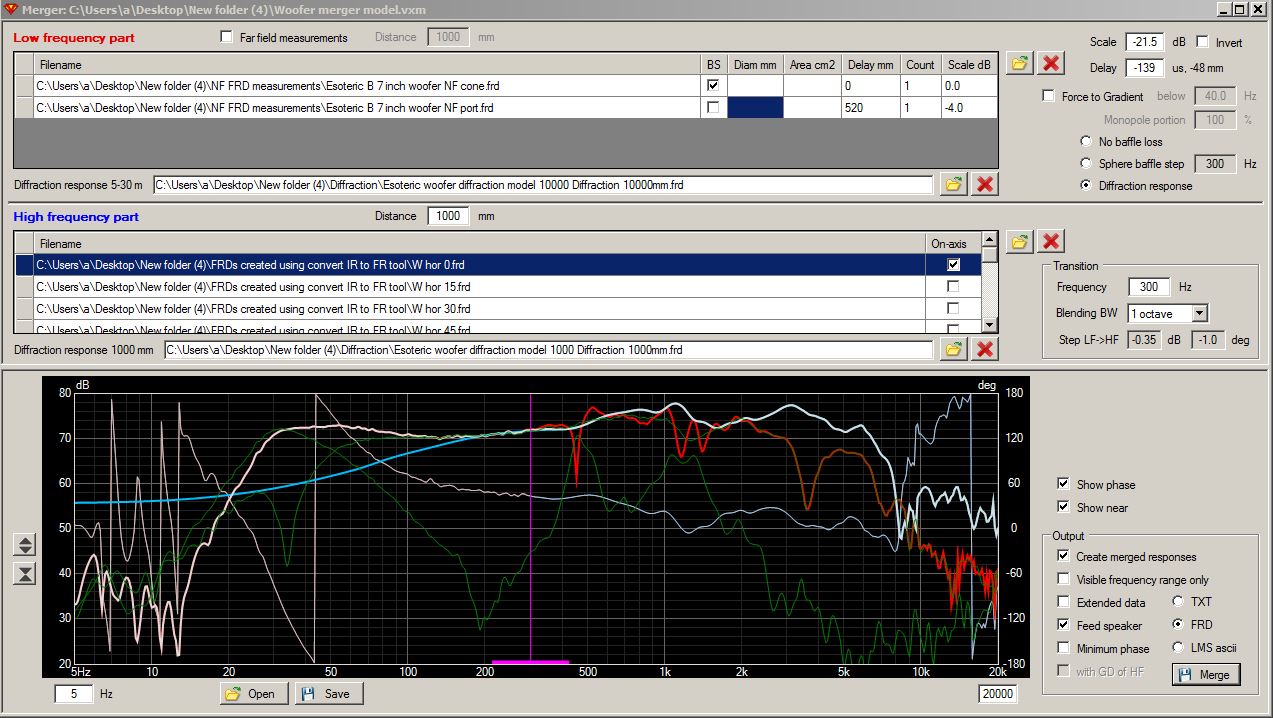
Task: Click the Transition Frequency input field
Action: pos(1149,287)
